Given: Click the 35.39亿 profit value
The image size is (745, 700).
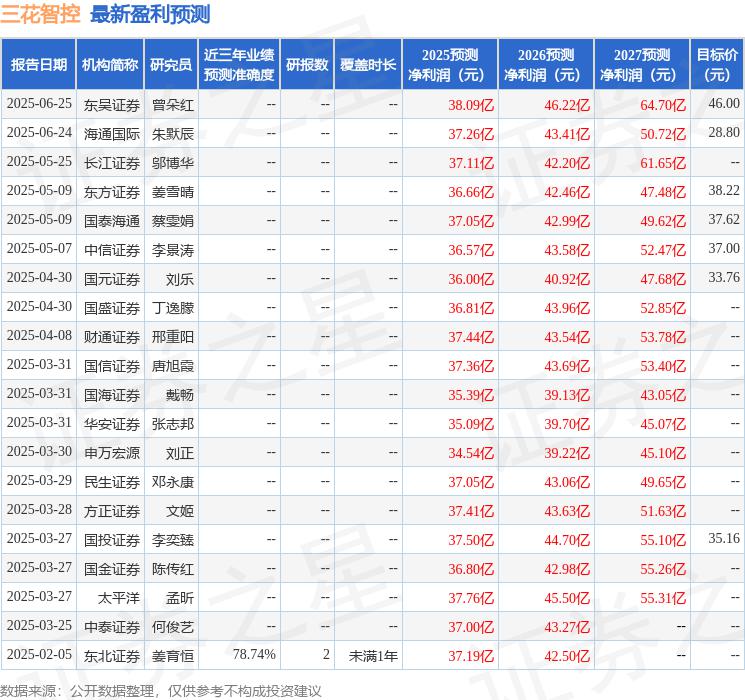Looking at the screenshot, I should click(471, 395).
